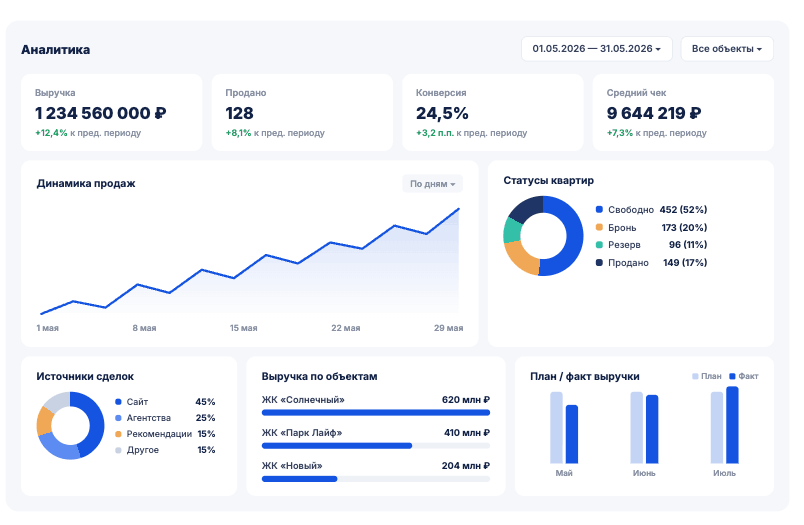This screenshot has width=804, height=525.
Task: Click the "15 мая" axis label
Action: click(x=243, y=328)
